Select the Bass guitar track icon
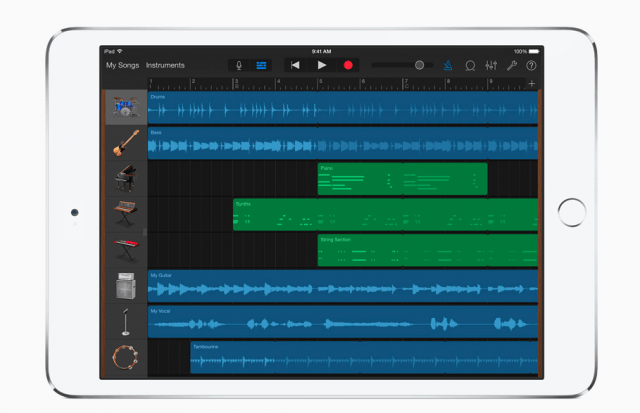Screen dimensions: 640x413 pyautogui.click(x=126, y=143)
